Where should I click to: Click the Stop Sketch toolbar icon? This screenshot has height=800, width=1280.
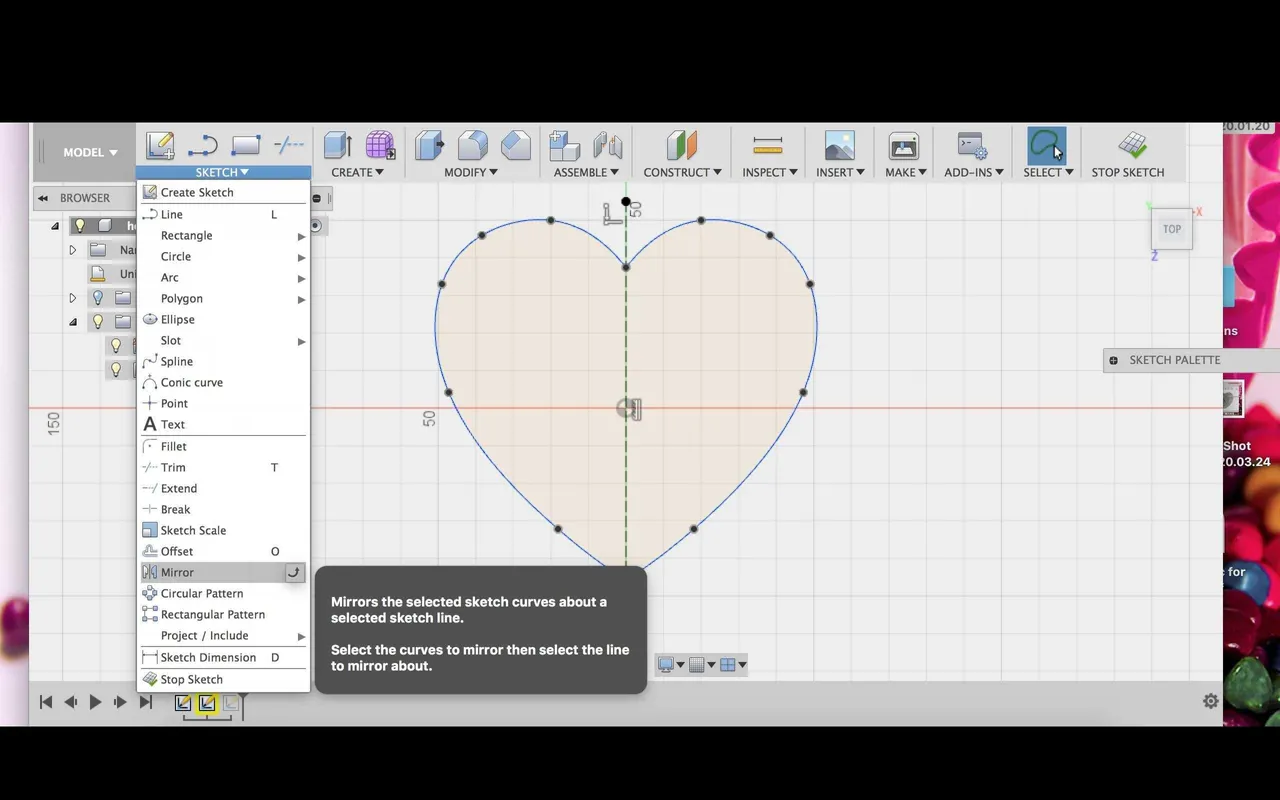(x=1132, y=146)
